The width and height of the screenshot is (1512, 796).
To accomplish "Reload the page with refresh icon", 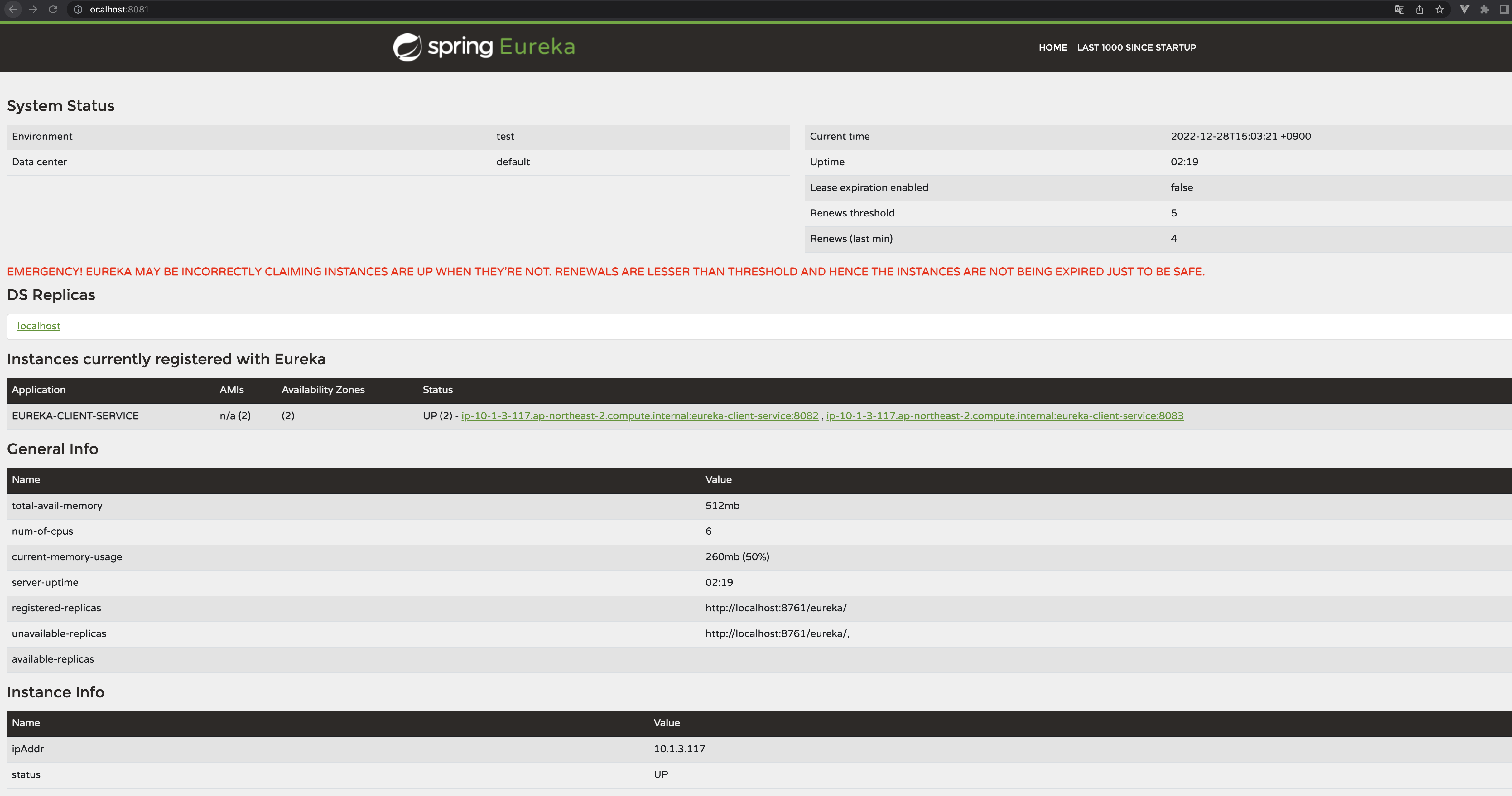I will click(x=53, y=9).
